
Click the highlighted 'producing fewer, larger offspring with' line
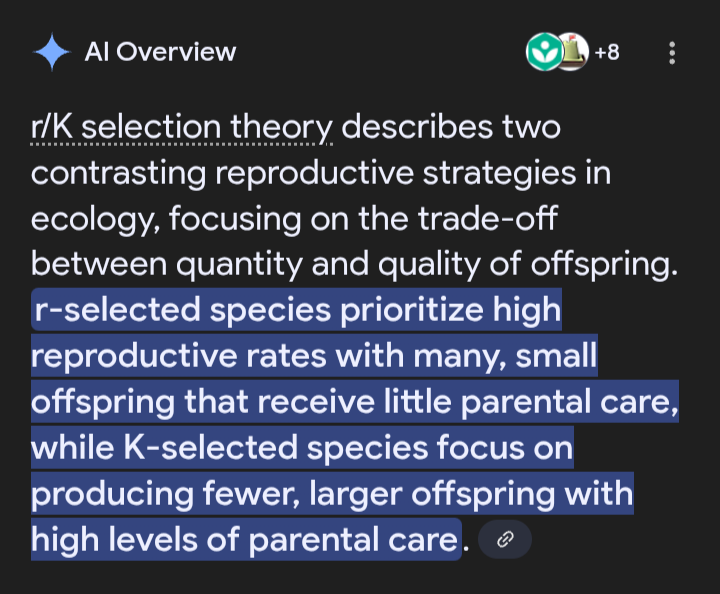[332, 493]
